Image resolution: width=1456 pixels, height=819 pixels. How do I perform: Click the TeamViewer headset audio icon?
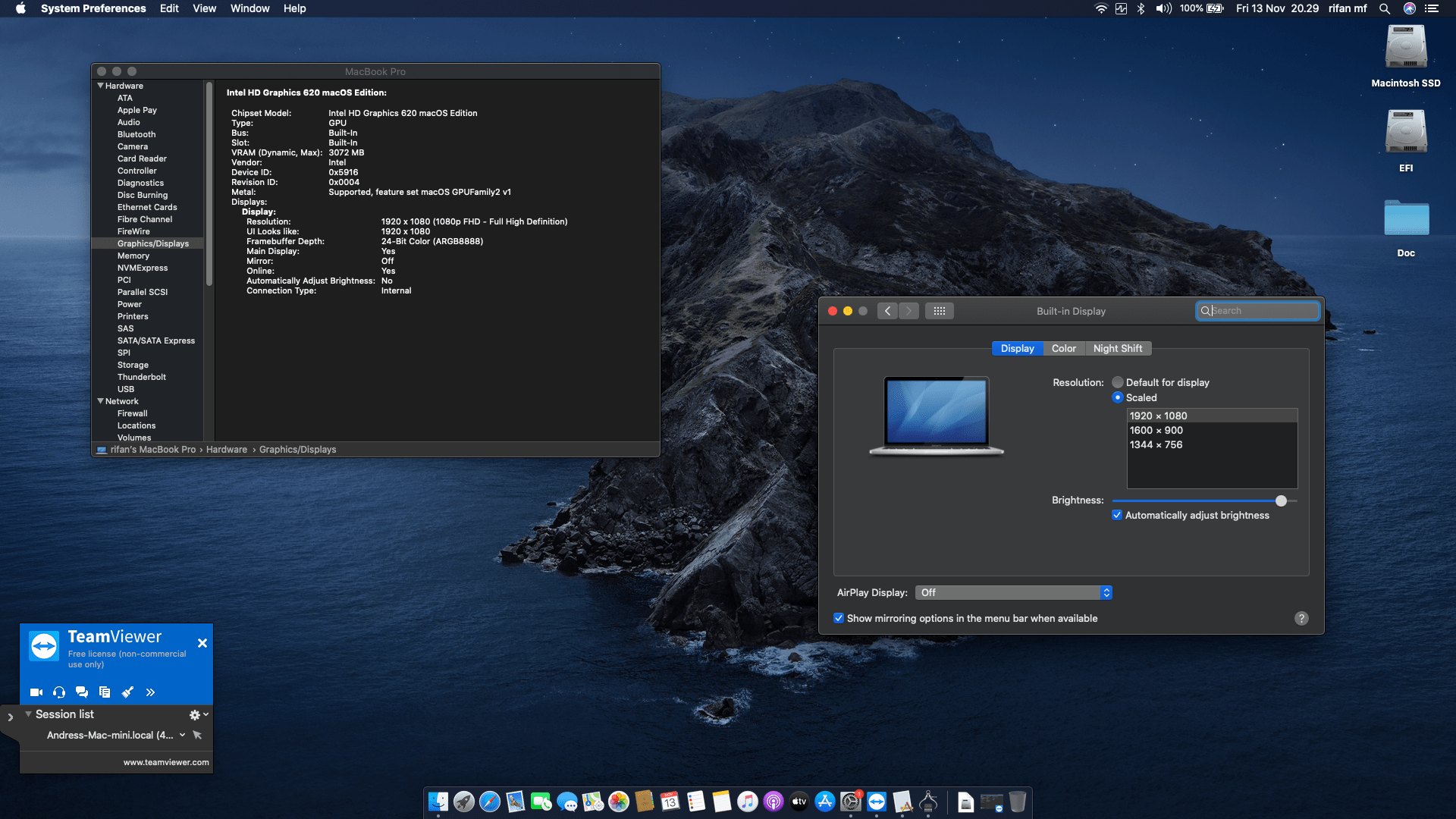coord(59,692)
